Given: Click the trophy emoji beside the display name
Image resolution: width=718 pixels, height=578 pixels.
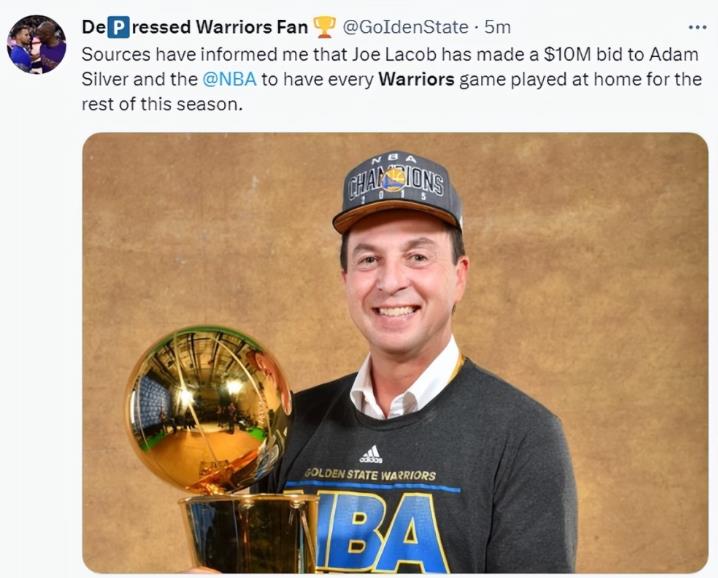Looking at the screenshot, I should 325,27.
